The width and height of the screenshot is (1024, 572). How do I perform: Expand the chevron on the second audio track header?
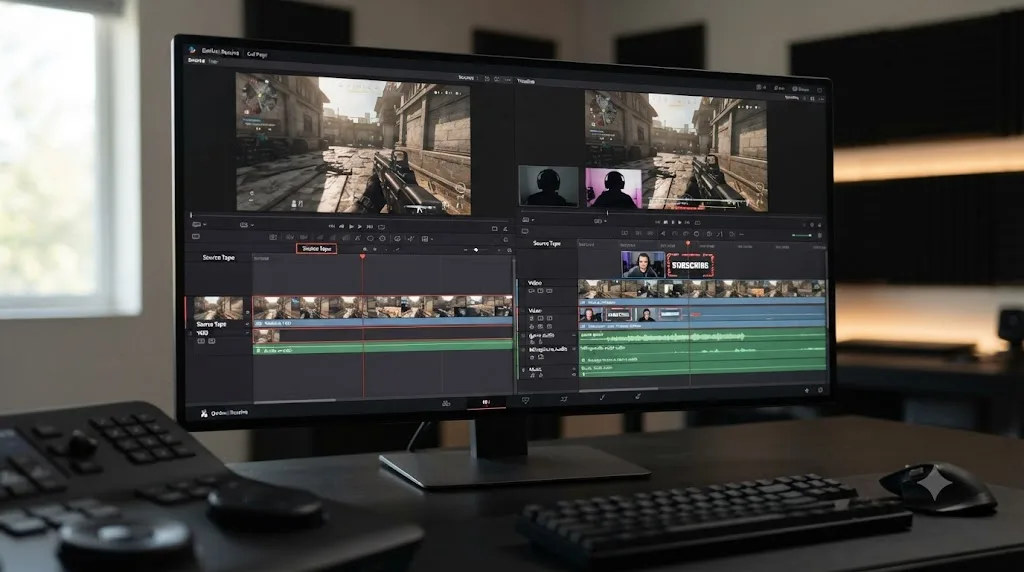pyautogui.click(x=574, y=349)
